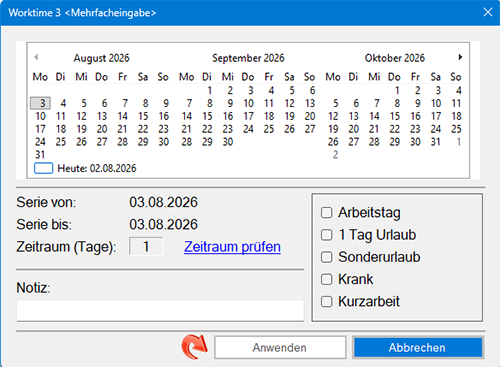The height and width of the screenshot is (367, 500).
Task: Select August 14 in the calendar
Action: pyautogui.click(x=122, y=116)
